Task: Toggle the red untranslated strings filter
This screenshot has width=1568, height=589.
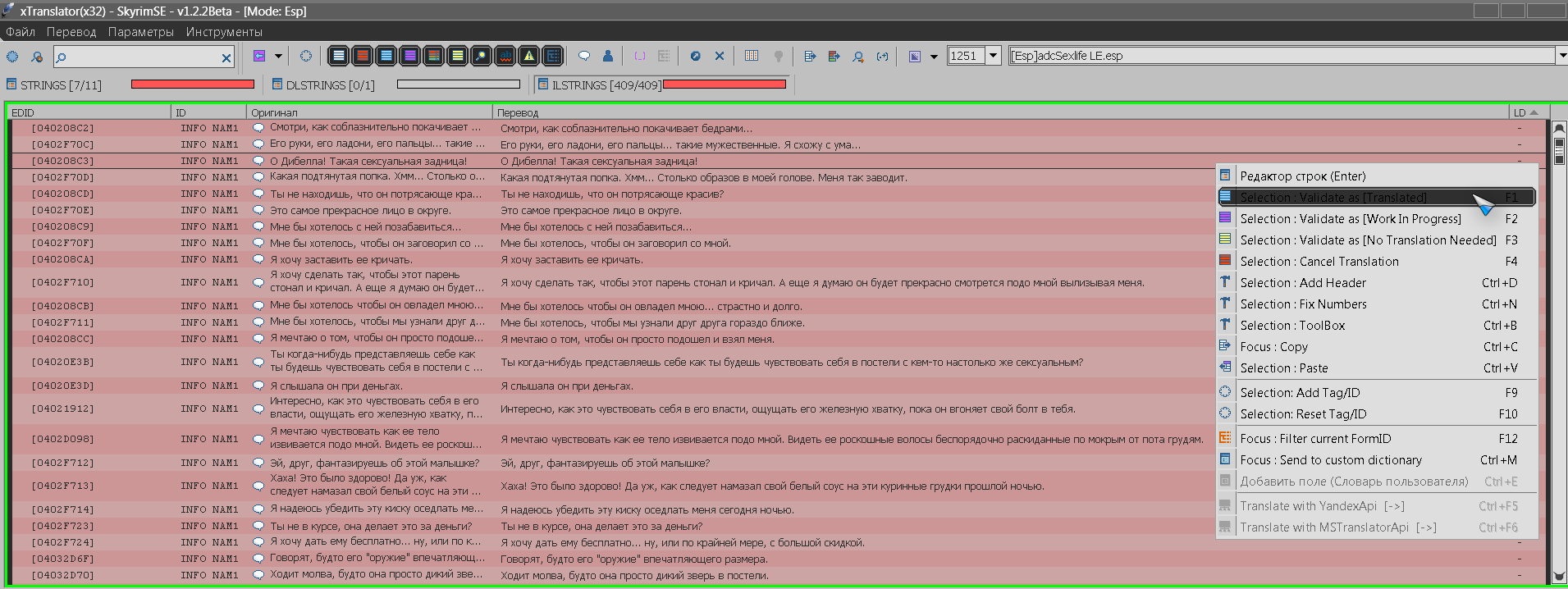Action: click(362, 56)
